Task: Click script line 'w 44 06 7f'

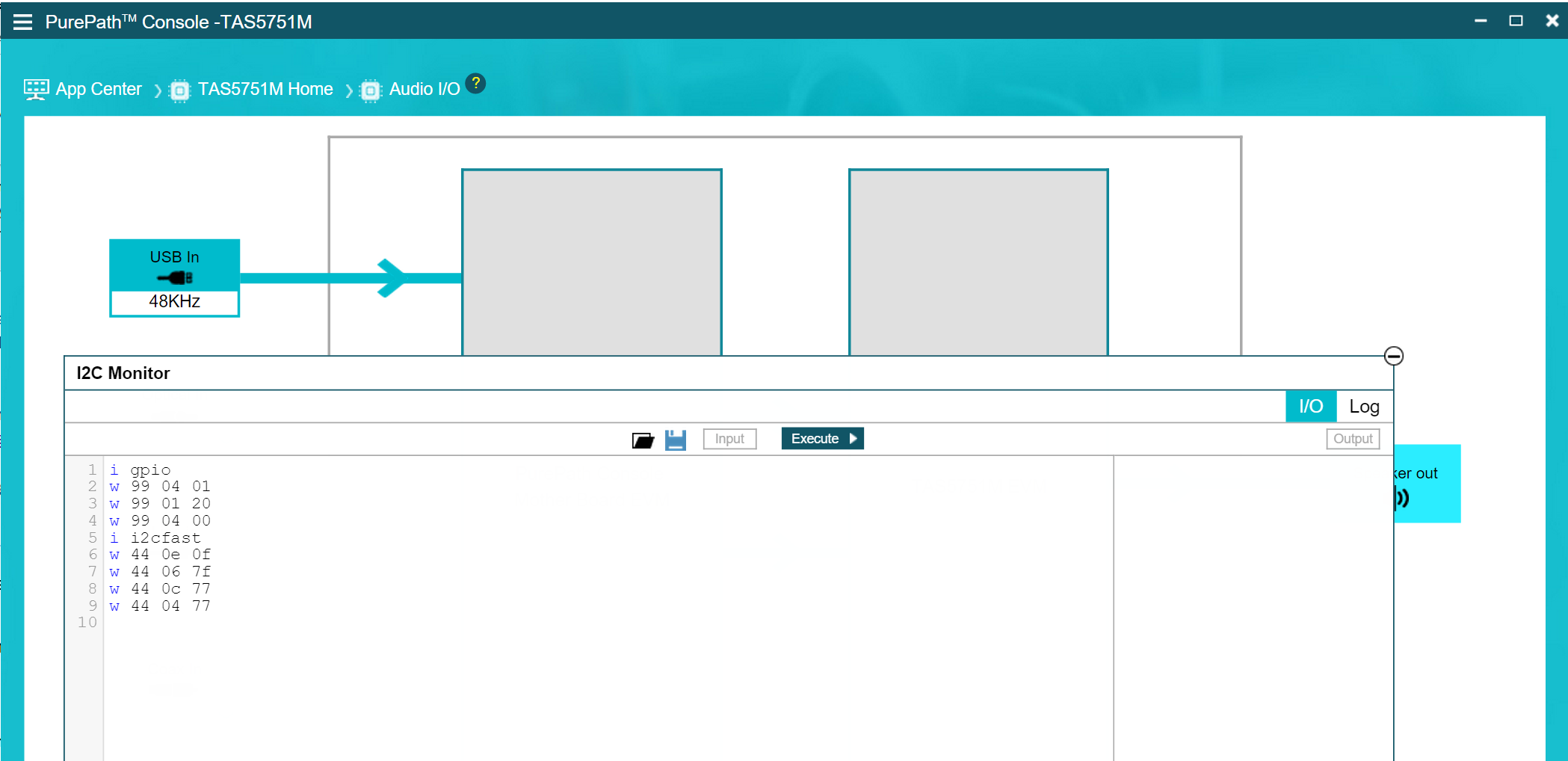Action: point(160,572)
